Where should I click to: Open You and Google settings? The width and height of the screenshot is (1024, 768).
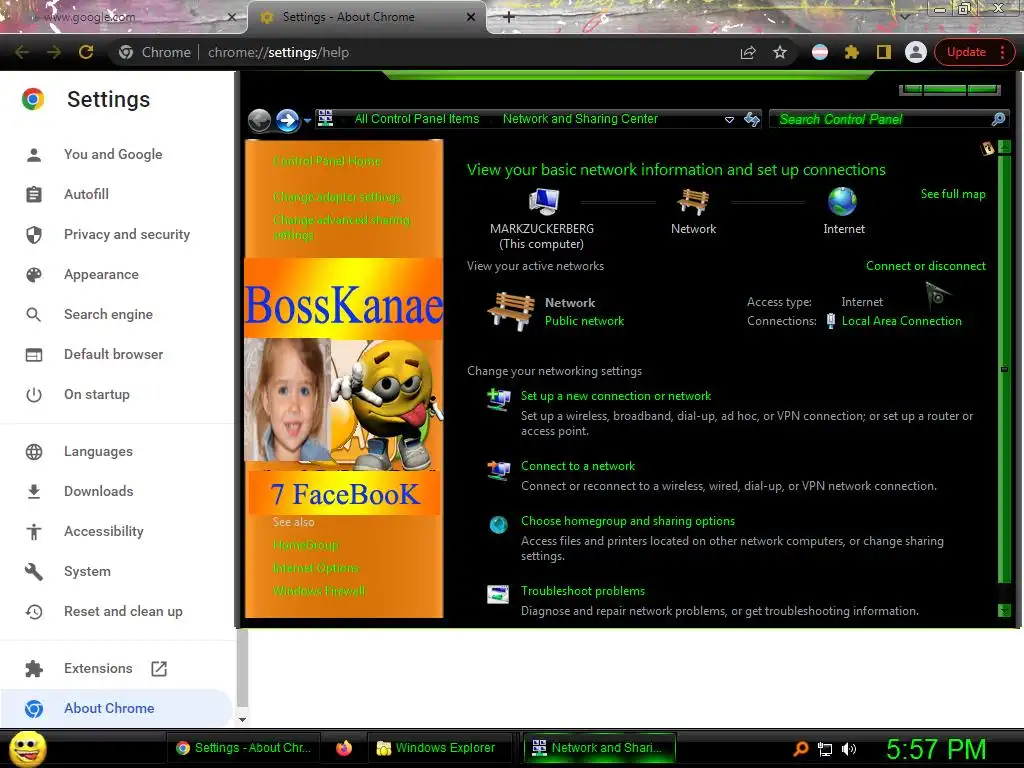point(113,155)
